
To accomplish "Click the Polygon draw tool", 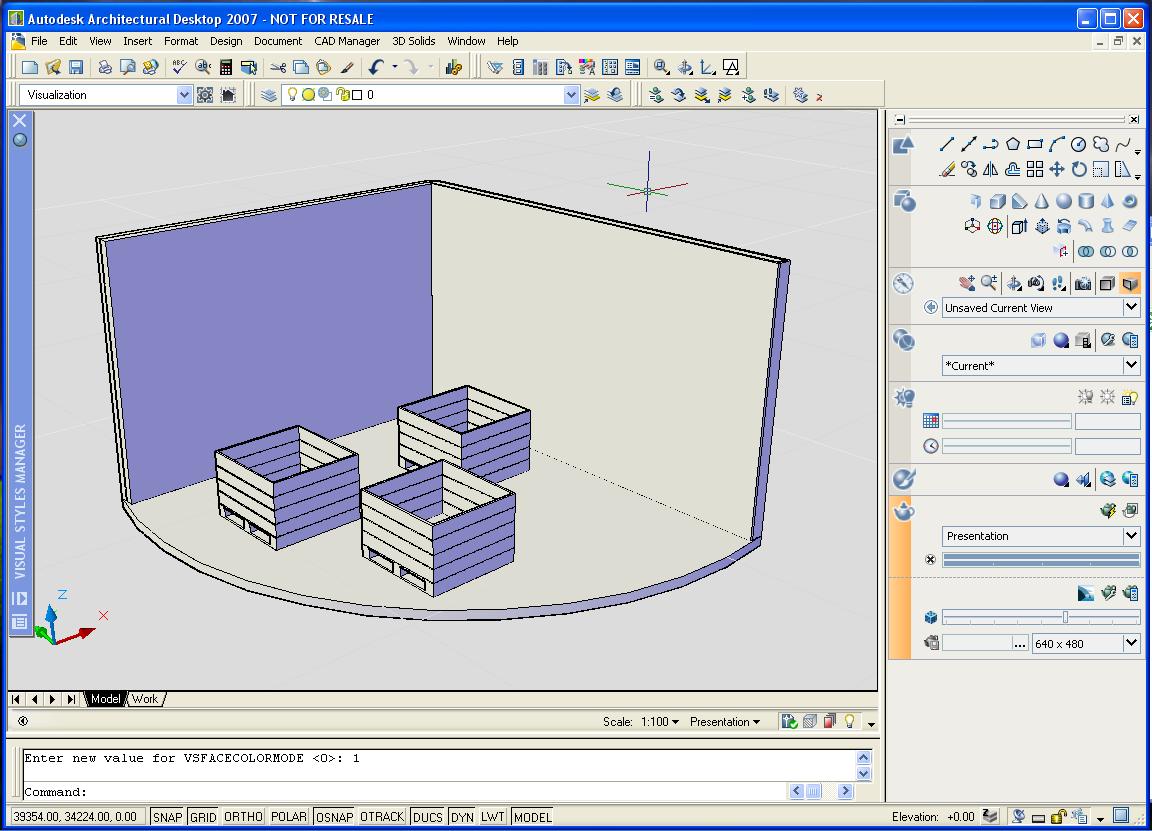I will [x=1013, y=145].
